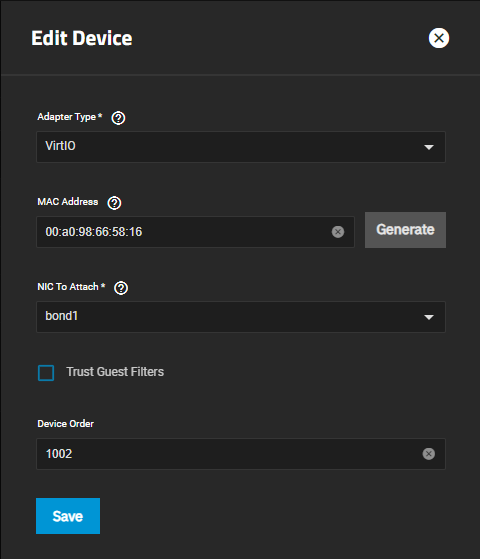The image size is (480, 559).
Task: Enable Trust Guest Filters checkbox
Action: [46, 373]
